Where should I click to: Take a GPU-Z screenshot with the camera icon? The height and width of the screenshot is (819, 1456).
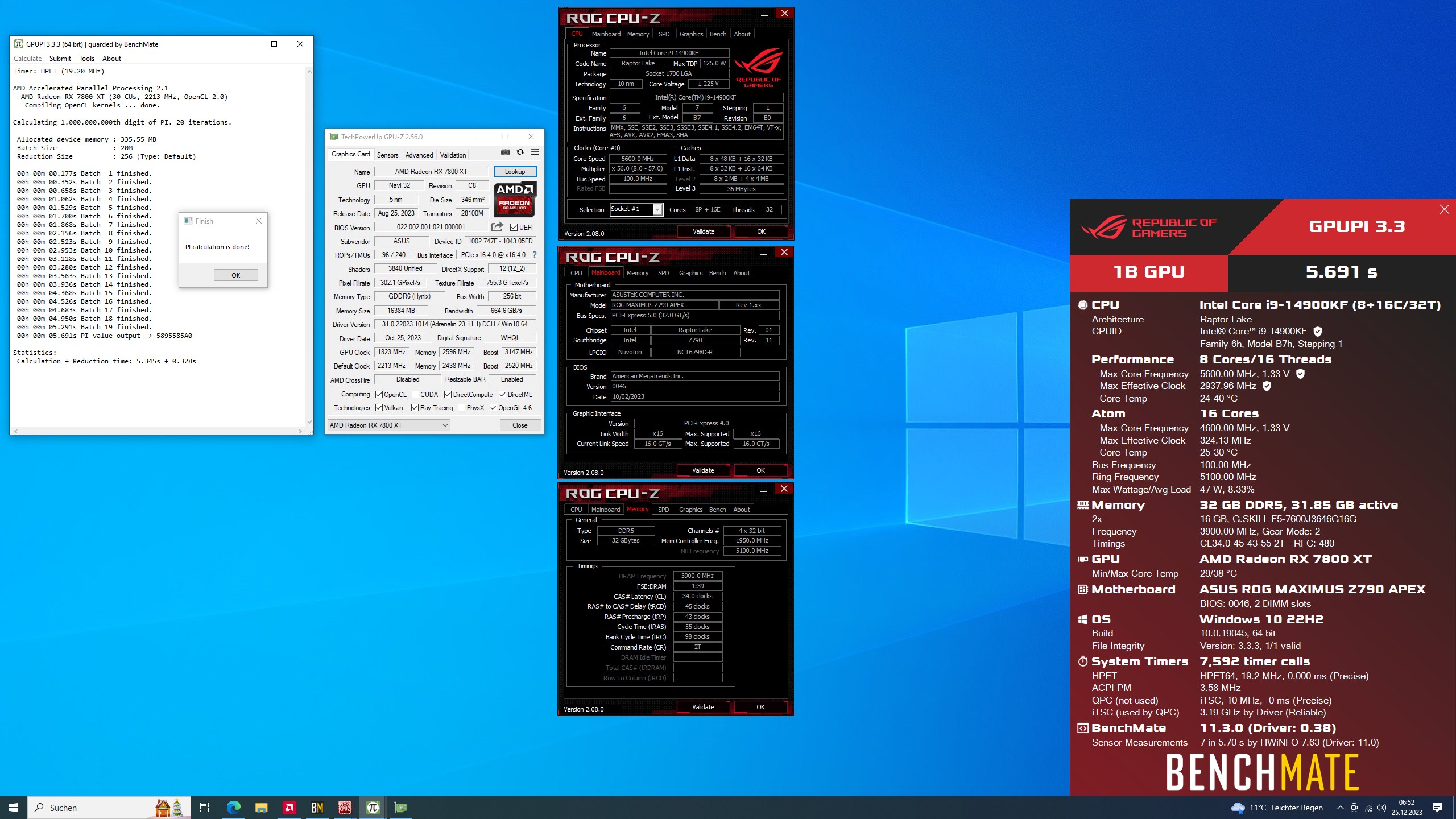point(505,152)
